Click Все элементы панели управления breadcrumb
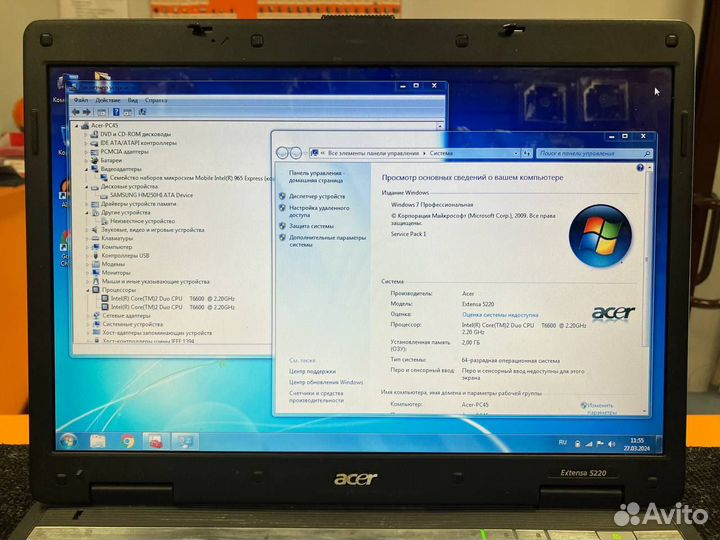This screenshot has width=720, height=540. click(x=373, y=153)
